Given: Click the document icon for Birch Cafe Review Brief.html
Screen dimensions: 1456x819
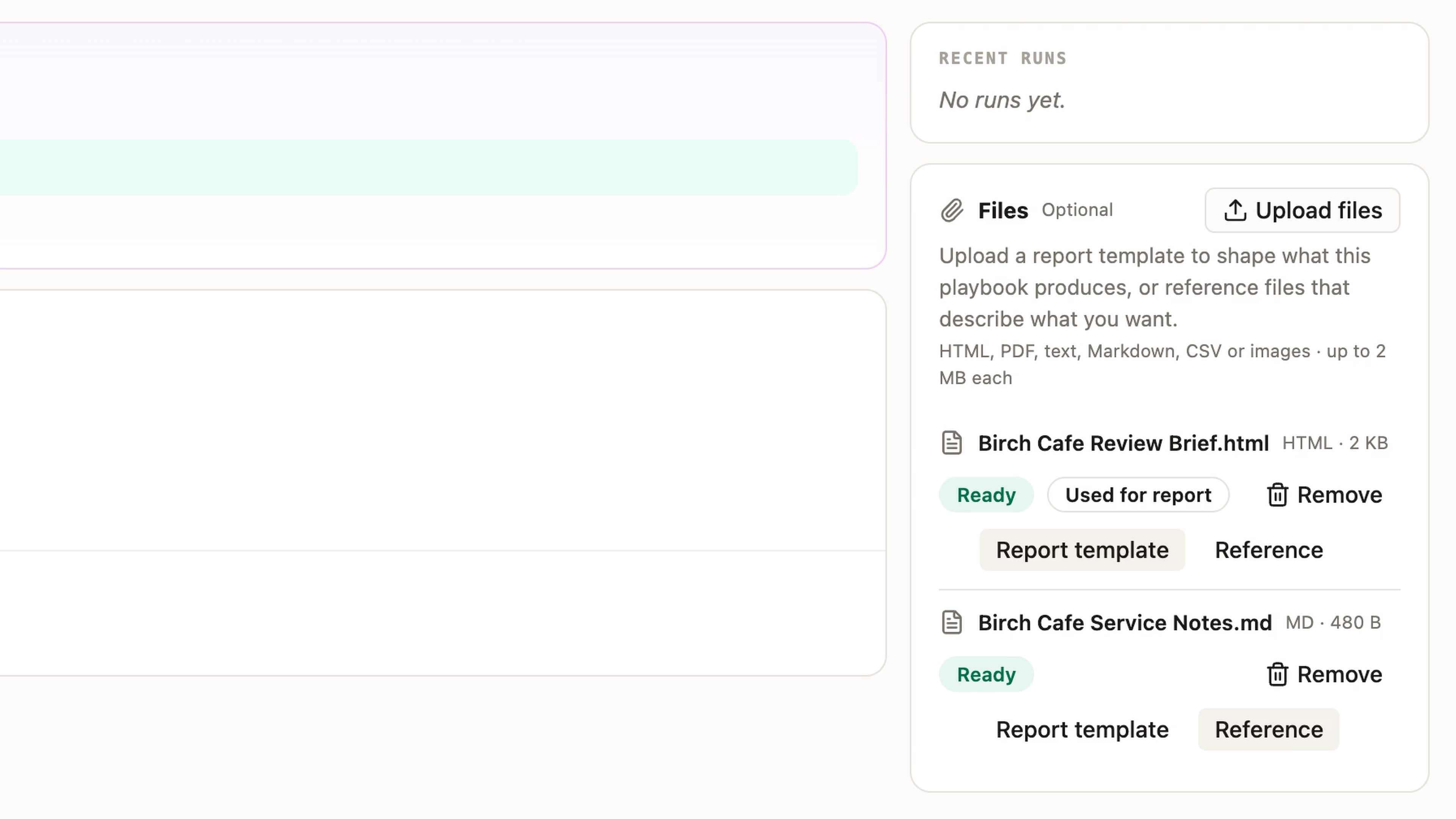Looking at the screenshot, I should [952, 442].
